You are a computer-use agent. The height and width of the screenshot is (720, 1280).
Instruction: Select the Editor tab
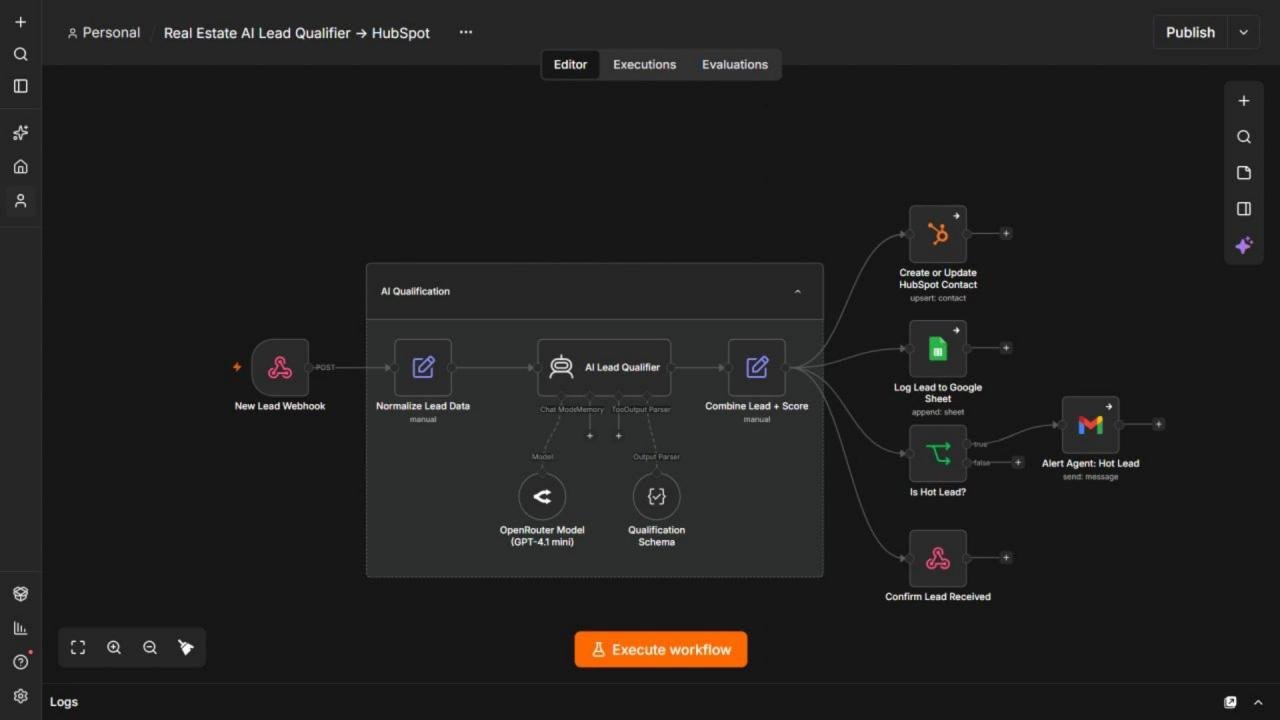pyautogui.click(x=571, y=64)
